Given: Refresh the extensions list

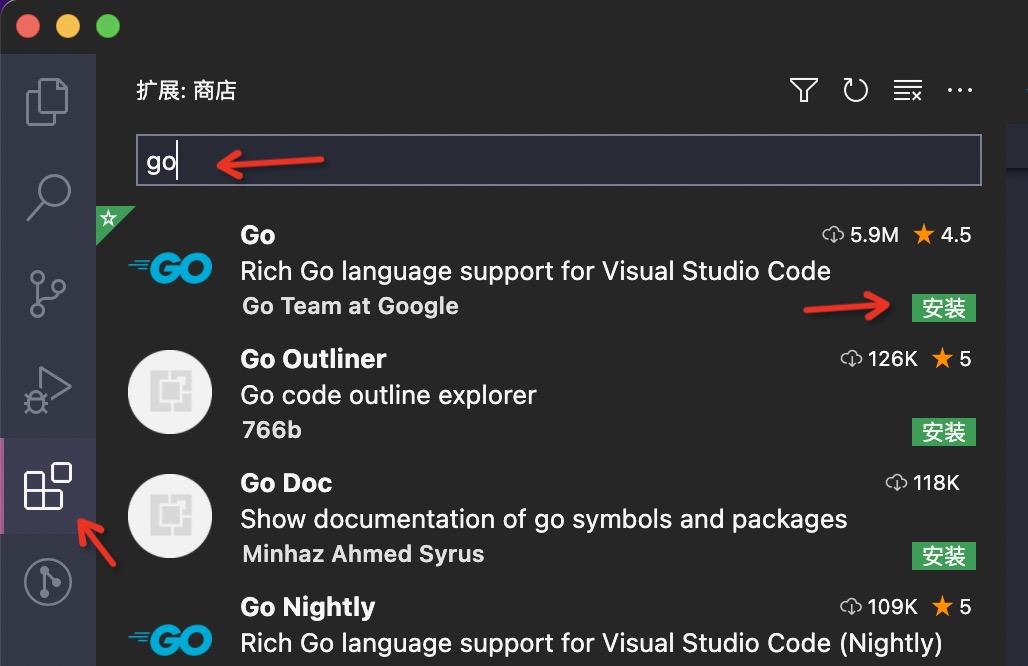Looking at the screenshot, I should pos(855,91).
